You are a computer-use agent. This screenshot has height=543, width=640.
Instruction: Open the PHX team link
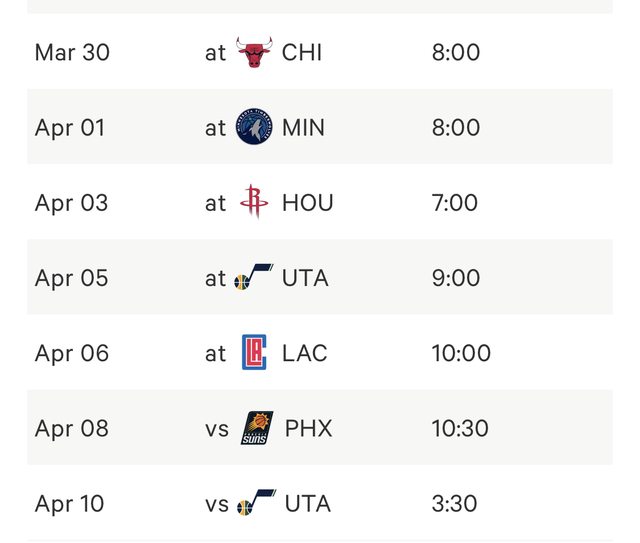[309, 428]
